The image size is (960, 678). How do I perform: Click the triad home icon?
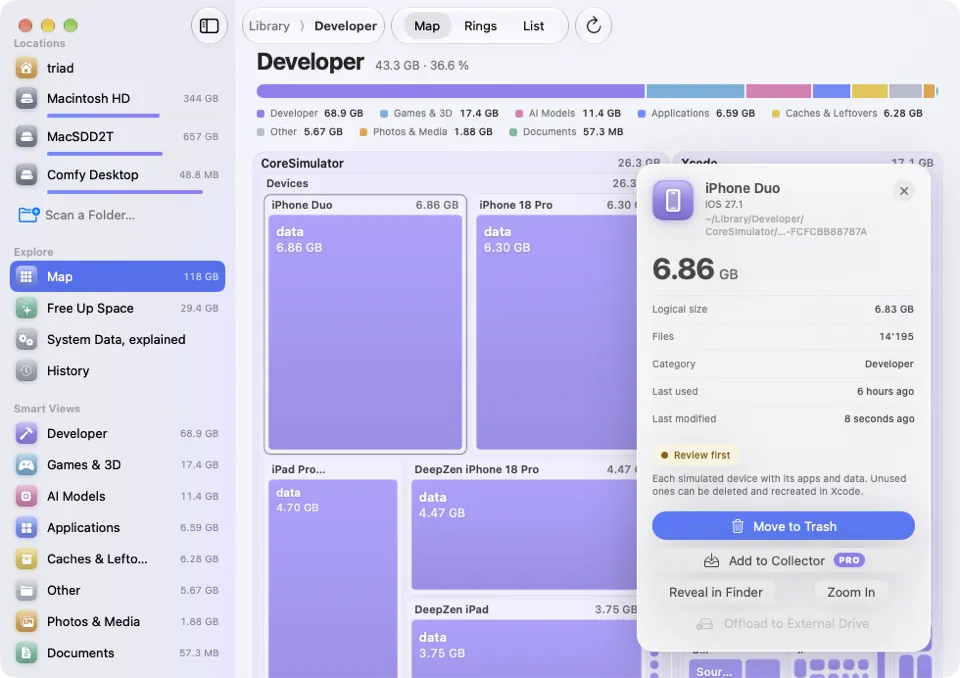[x=26, y=68]
